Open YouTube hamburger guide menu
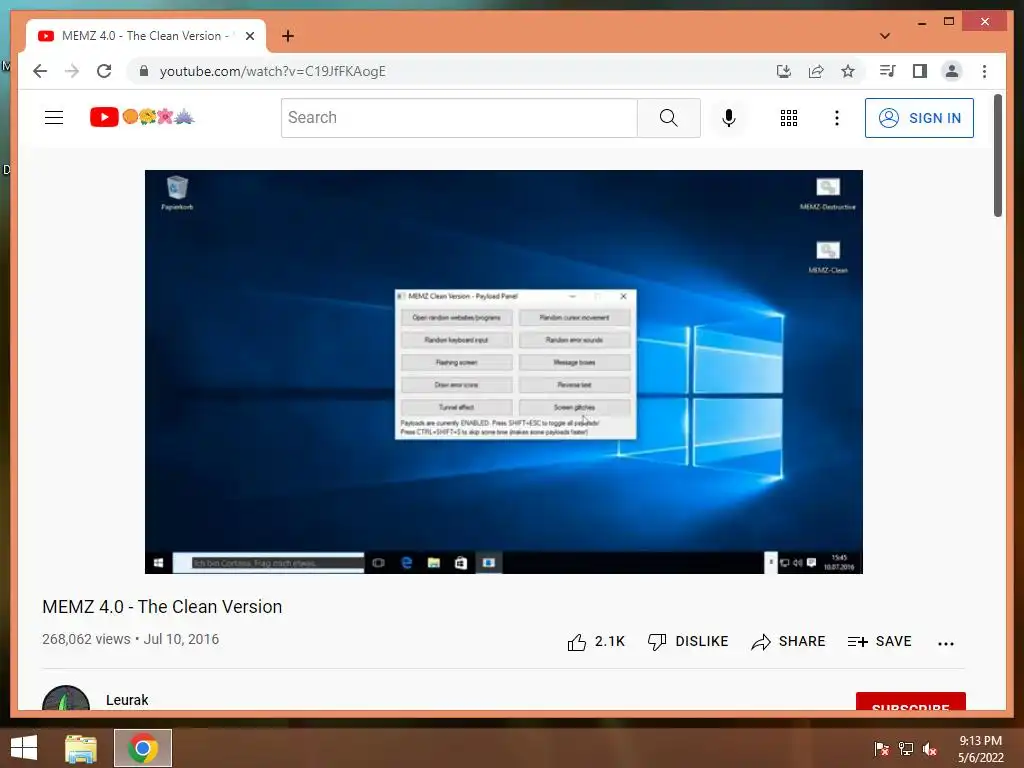Screen dimensions: 1024x768 click(54, 118)
